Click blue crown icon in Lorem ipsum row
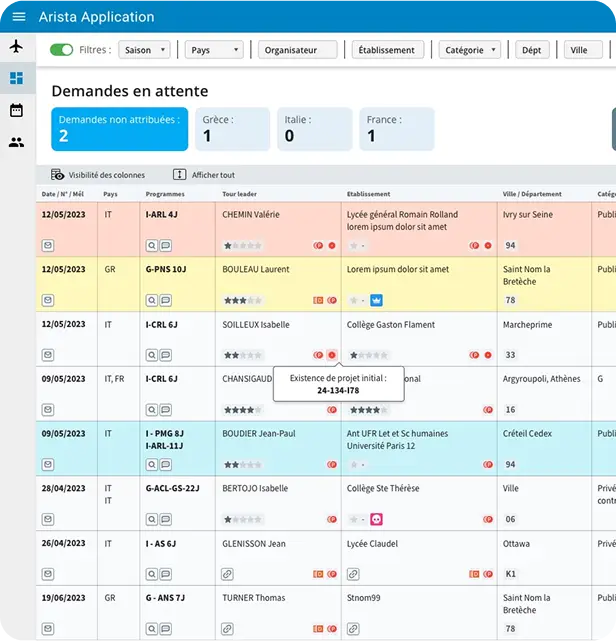 point(376,300)
